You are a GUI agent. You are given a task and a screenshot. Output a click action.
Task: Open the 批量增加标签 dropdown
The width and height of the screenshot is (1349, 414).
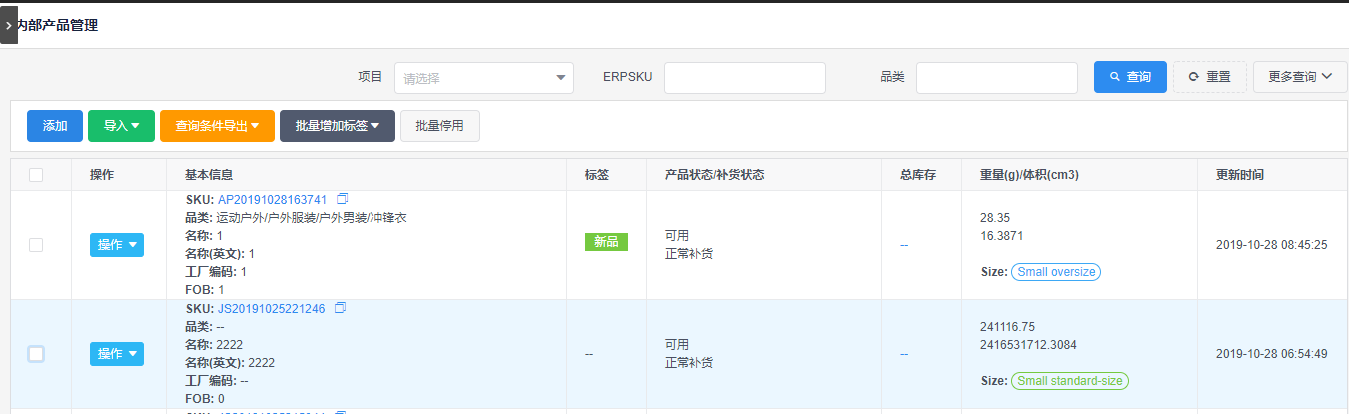coord(337,126)
